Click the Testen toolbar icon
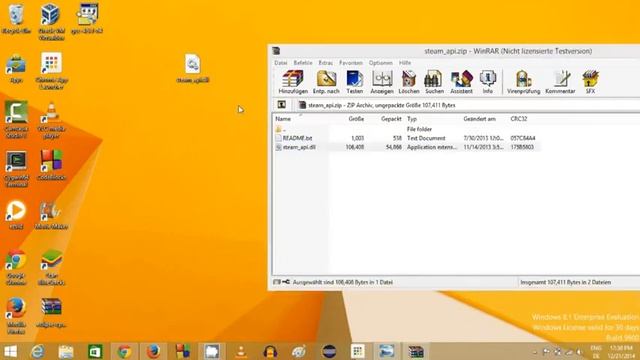Screen dimensions: 640x360 click(354, 82)
